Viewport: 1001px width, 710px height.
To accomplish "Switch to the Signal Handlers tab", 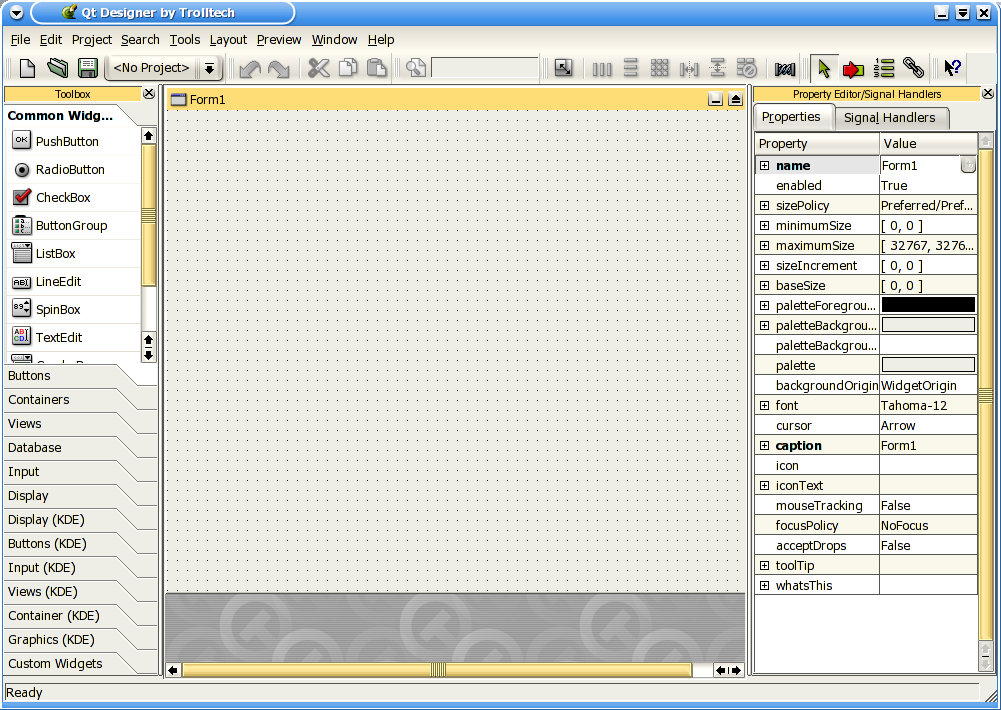I will (x=892, y=117).
